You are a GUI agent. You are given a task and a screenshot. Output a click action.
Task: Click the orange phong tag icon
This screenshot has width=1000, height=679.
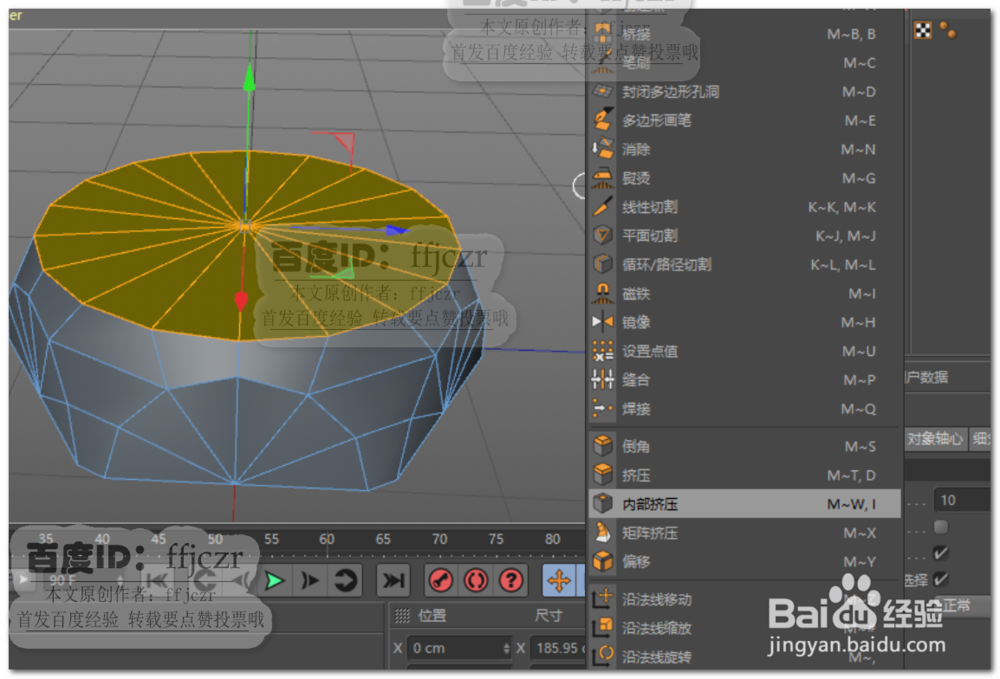point(948,30)
